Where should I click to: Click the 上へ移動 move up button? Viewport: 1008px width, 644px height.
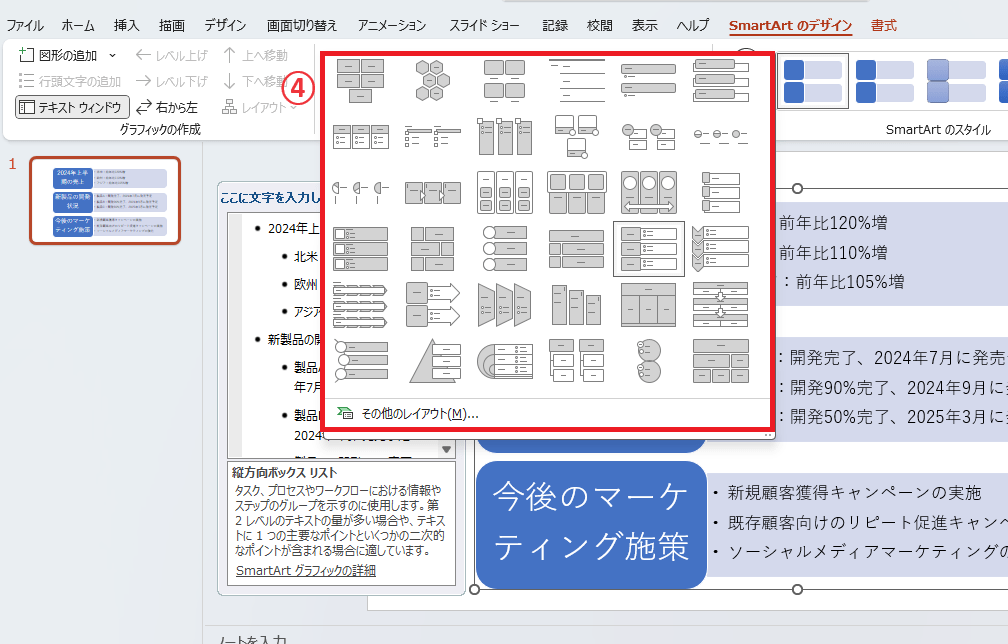coord(255,56)
